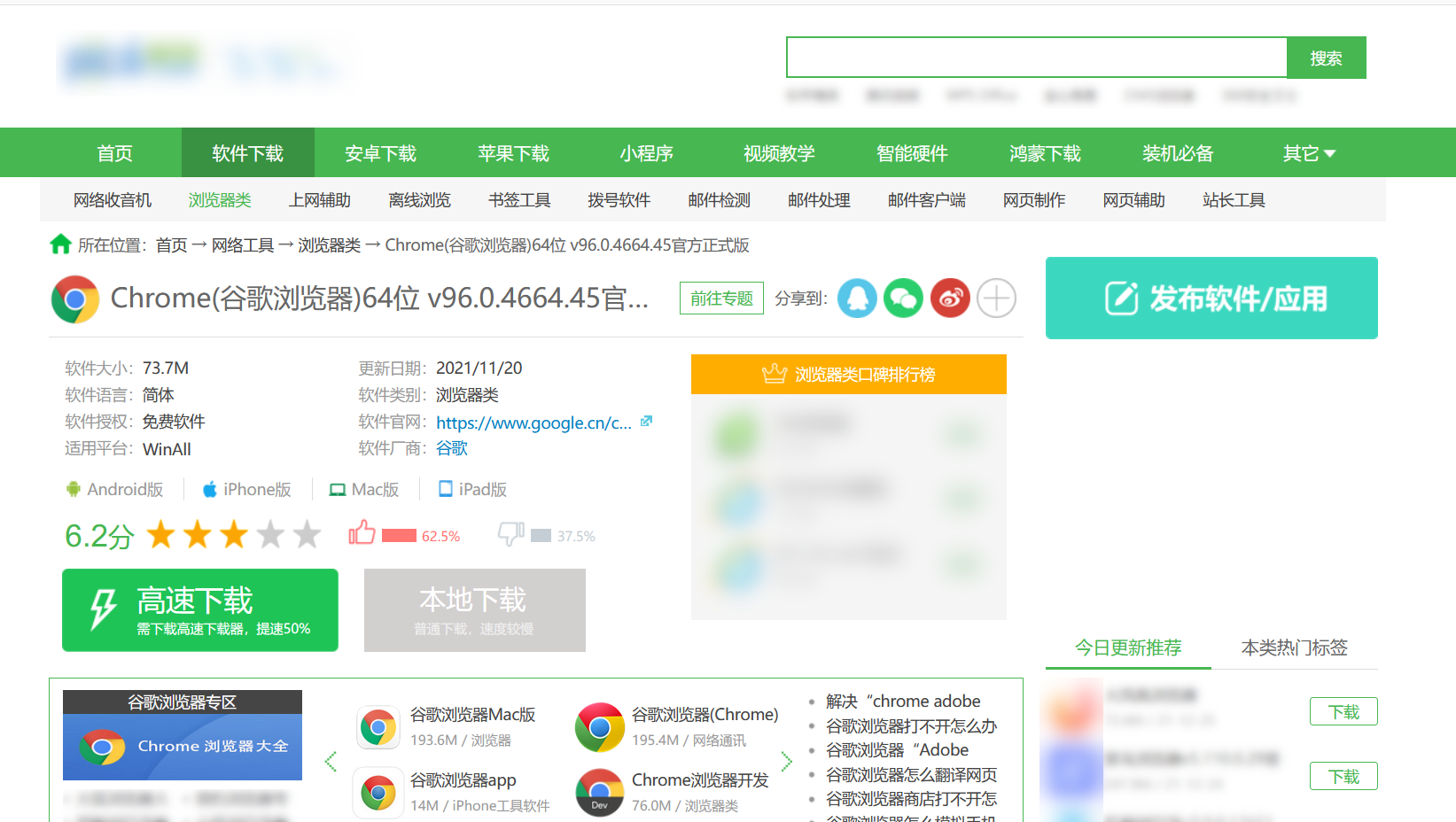Select iPad版 download option
This screenshot has height=822, width=1456.
click(471, 488)
